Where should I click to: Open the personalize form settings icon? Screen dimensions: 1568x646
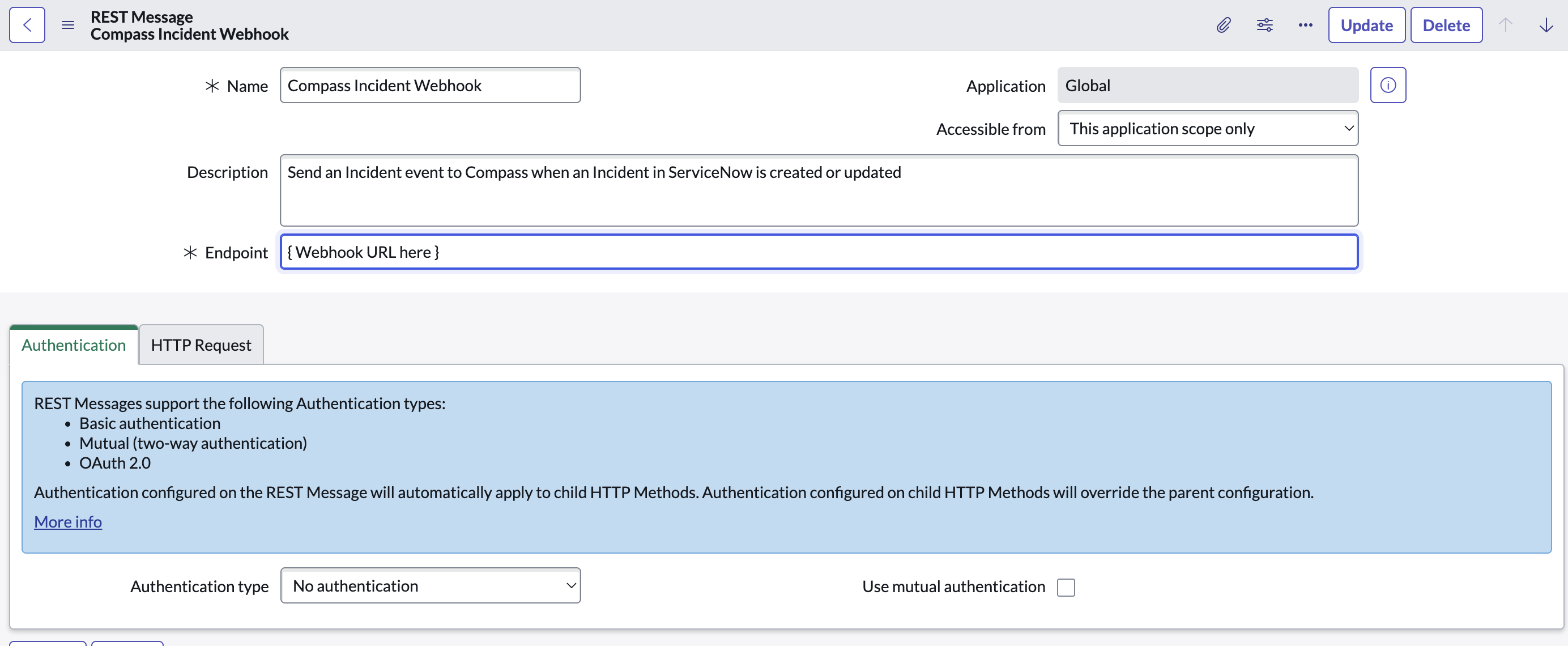pos(1264,24)
